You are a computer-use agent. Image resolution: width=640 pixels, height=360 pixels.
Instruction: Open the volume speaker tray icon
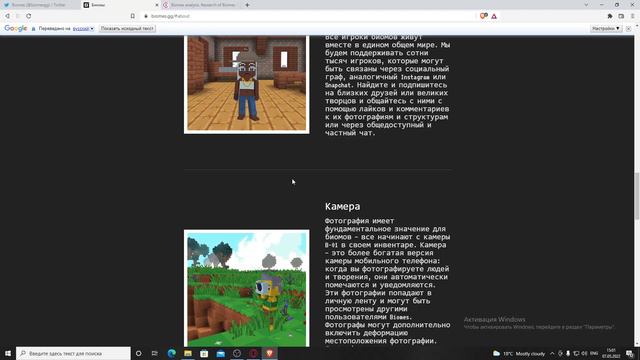584,353
